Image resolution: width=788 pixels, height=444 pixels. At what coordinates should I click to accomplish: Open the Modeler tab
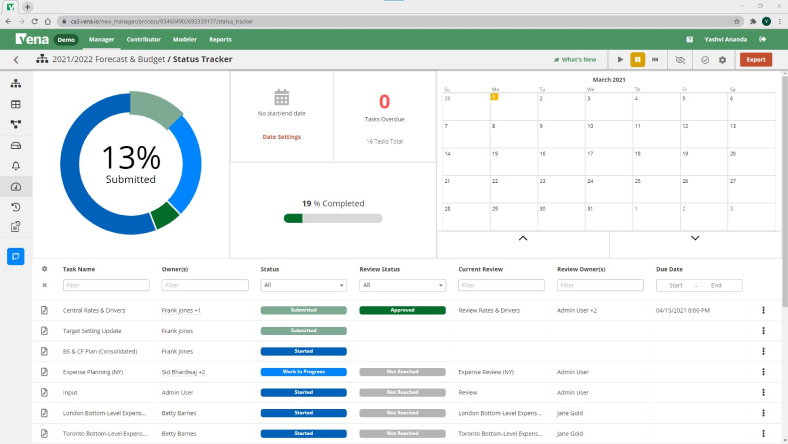[185, 39]
